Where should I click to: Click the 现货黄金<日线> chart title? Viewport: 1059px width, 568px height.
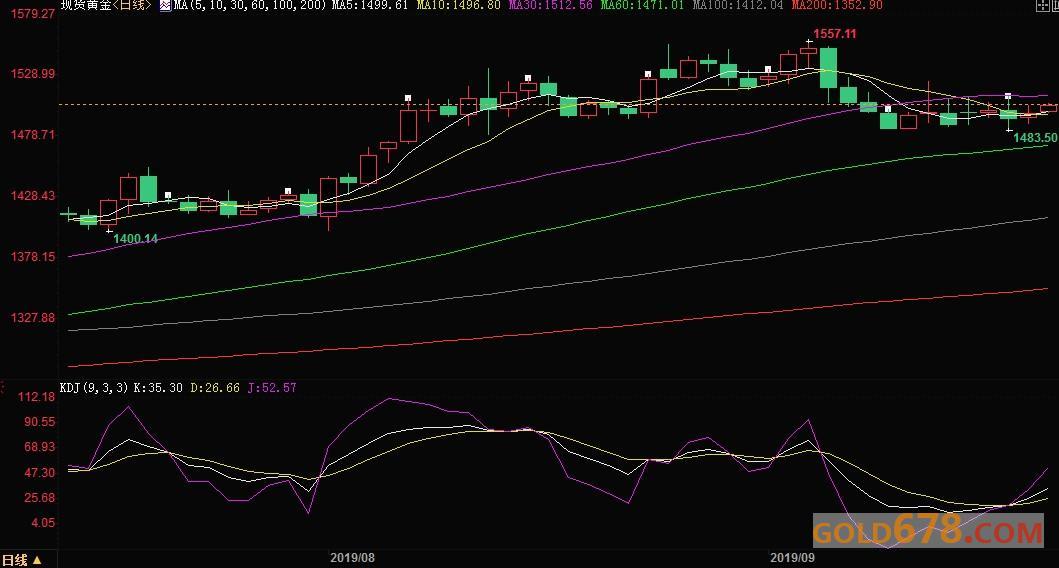pos(106,5)
